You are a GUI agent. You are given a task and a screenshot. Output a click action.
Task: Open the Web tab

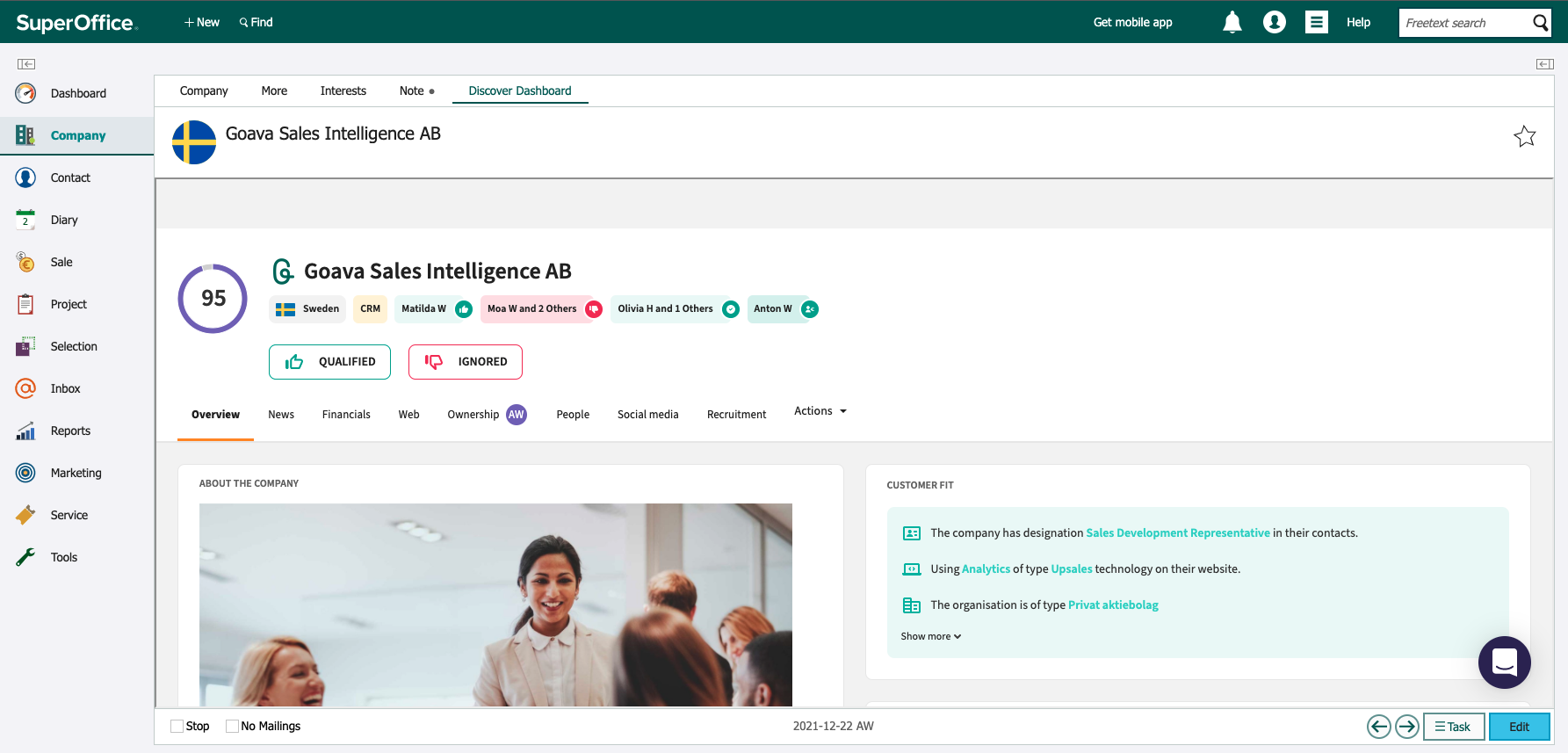pyautogui.click(x=409, y=415)
